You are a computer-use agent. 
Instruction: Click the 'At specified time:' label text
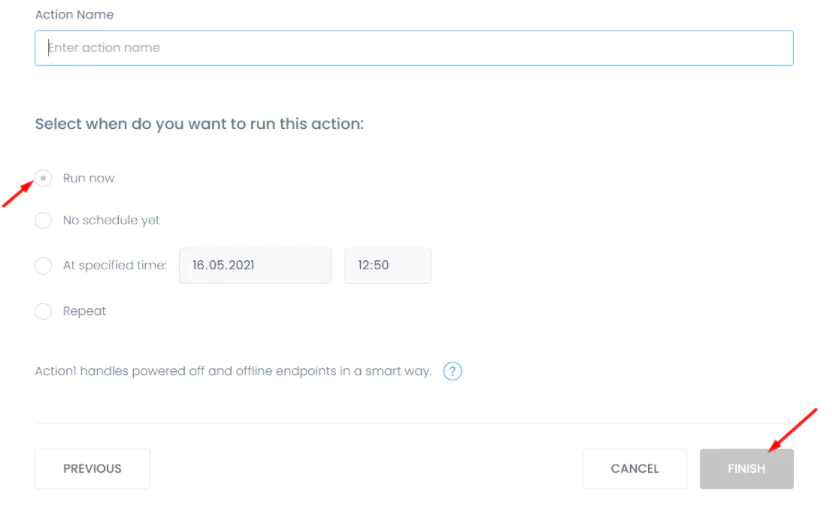pyautogui.click(x=114, y=266)
